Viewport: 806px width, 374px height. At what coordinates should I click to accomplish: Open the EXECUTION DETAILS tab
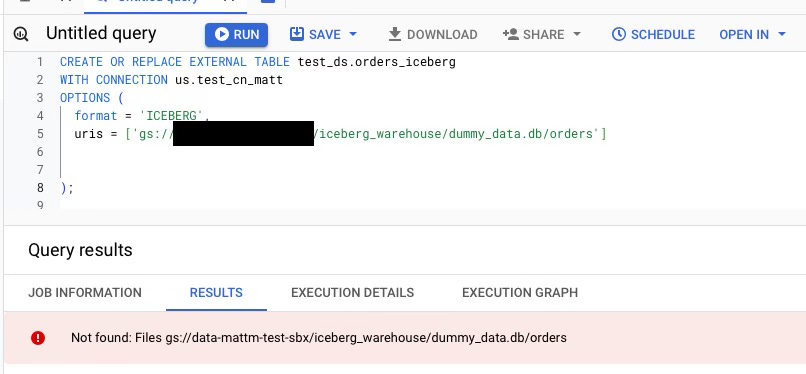click(x=352, y=292)
